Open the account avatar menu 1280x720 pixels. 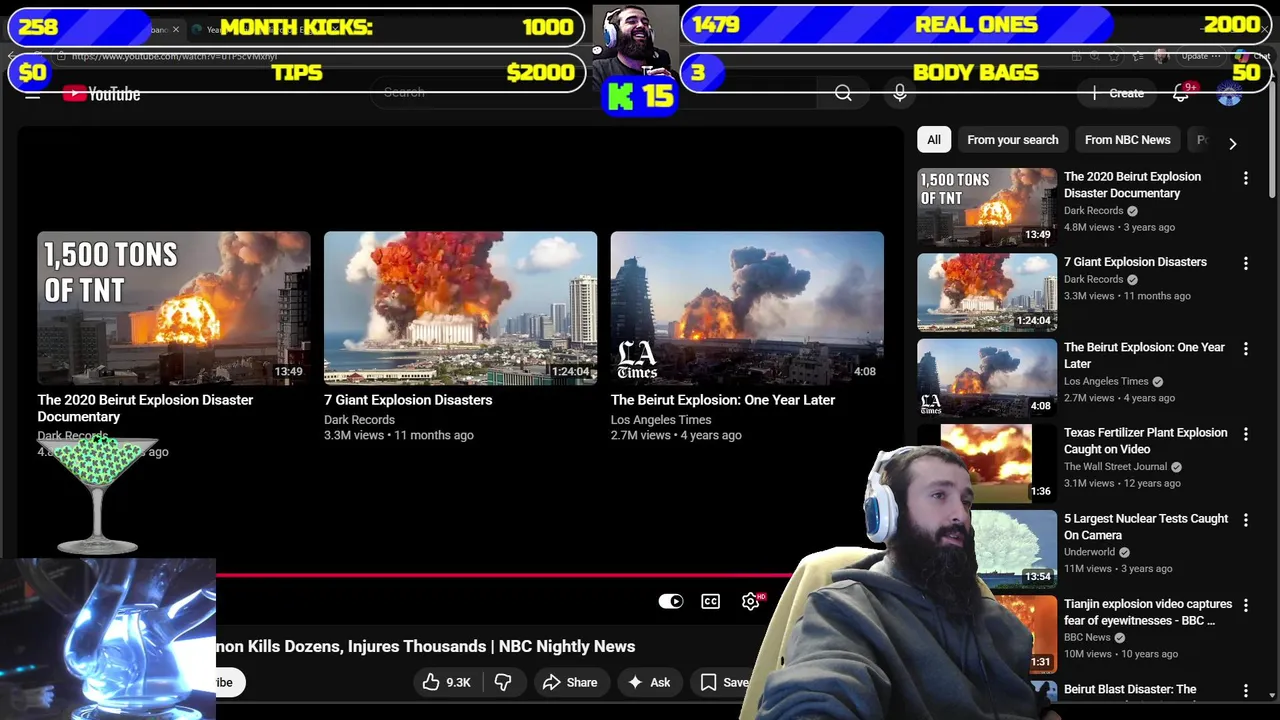point(1229,94)
